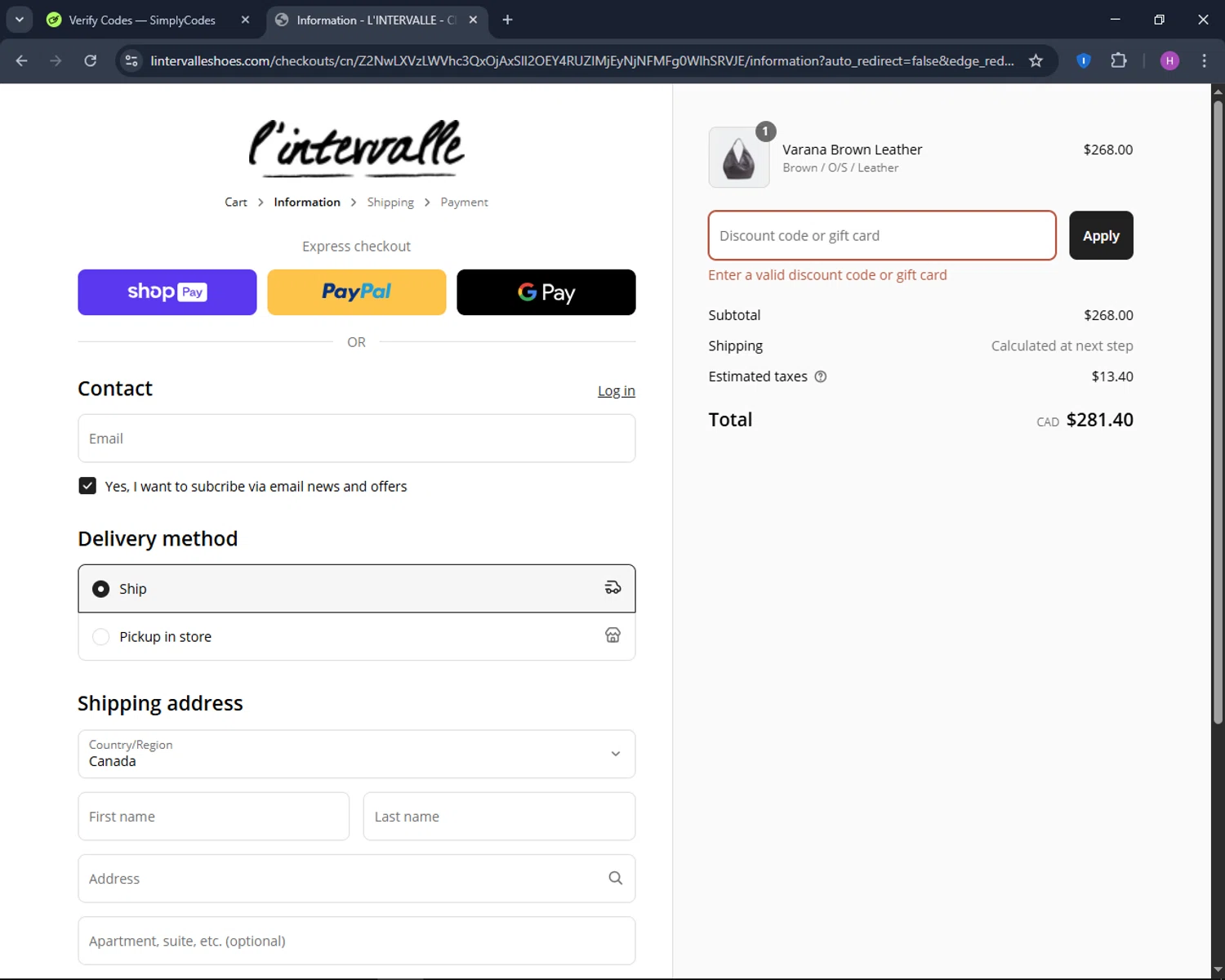
Task: Click the Estimated taxes help icon
Action: (x=821, y=376)
